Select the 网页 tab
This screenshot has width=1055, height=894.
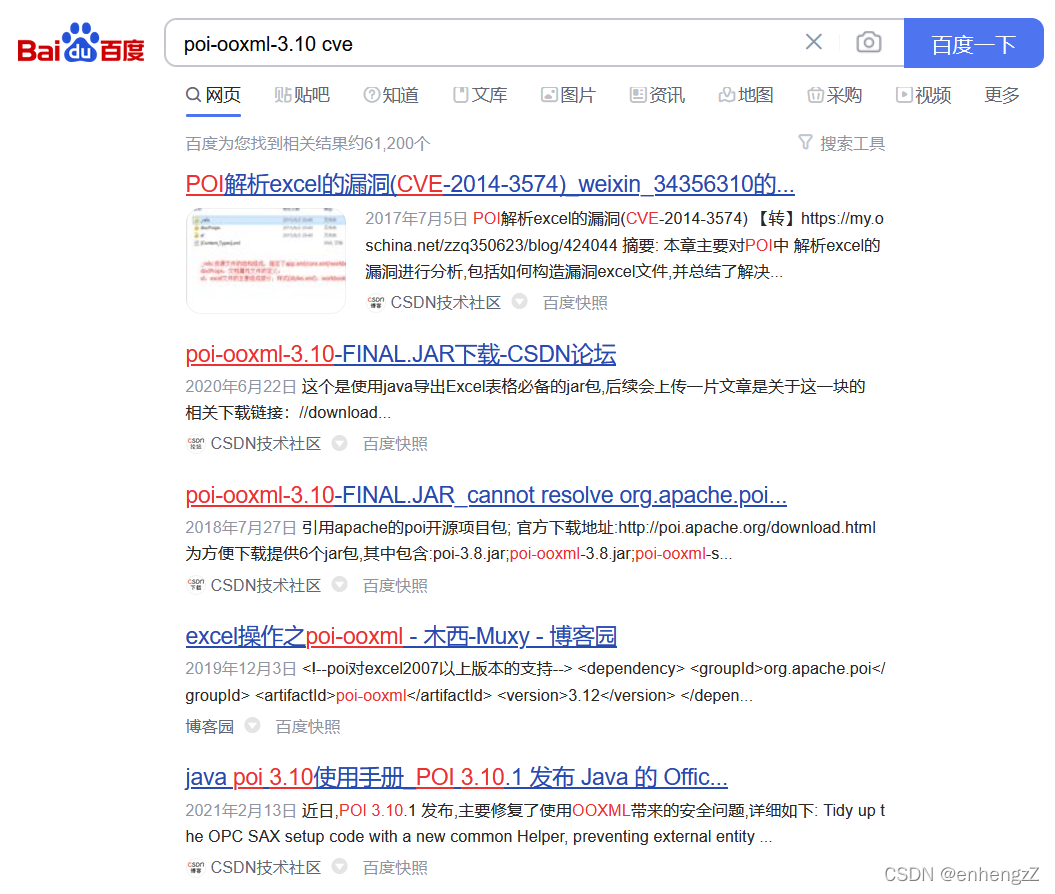point(213,95)
